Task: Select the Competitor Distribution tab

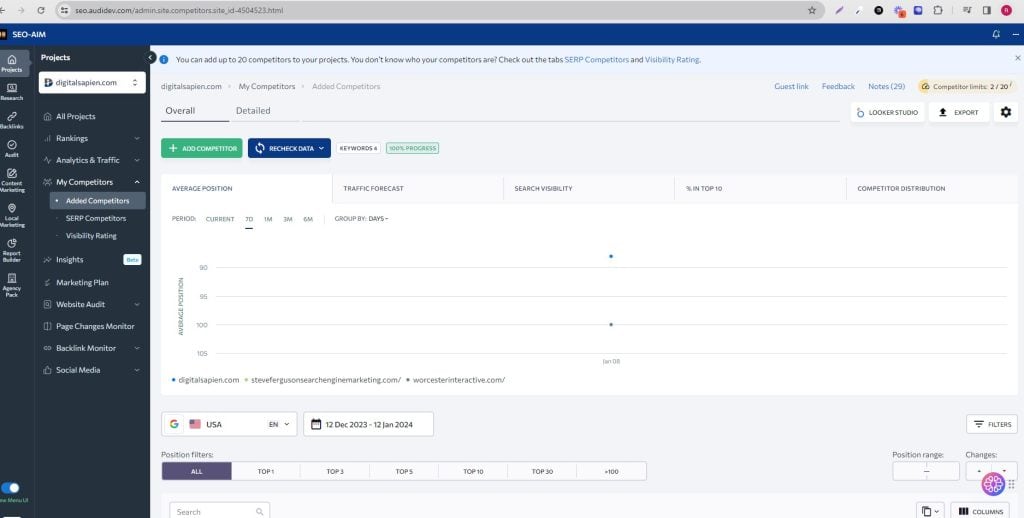Action: pos(932,188)
